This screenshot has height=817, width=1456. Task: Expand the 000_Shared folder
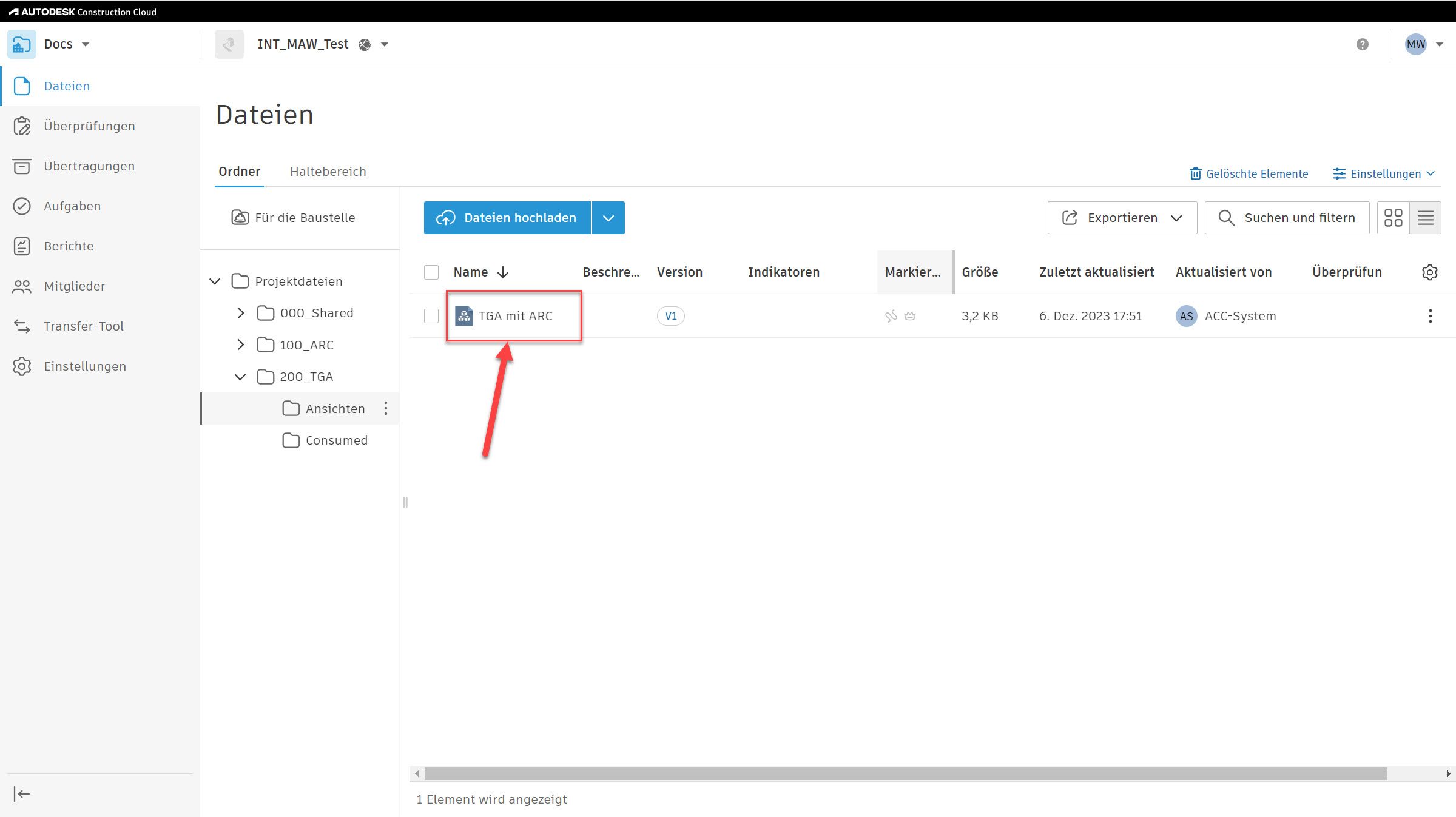click(x=240, y=313)
